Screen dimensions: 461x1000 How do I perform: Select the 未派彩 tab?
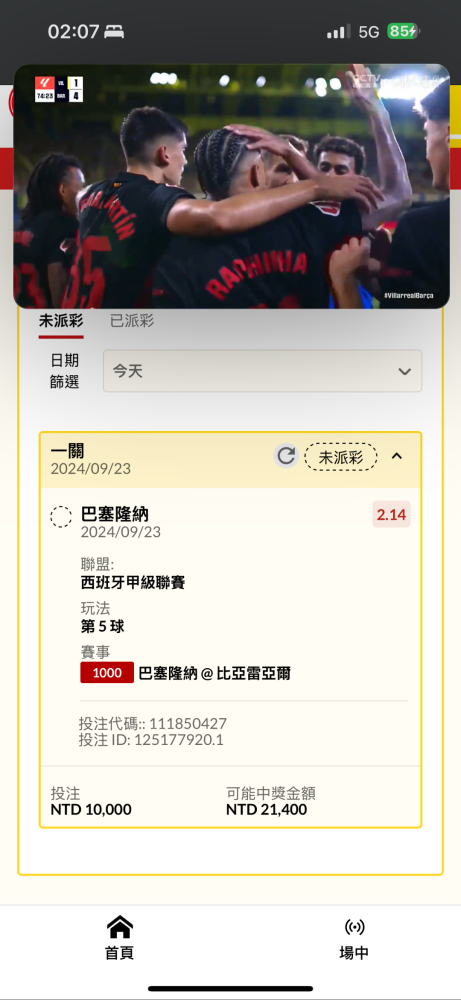coord(61,321)
